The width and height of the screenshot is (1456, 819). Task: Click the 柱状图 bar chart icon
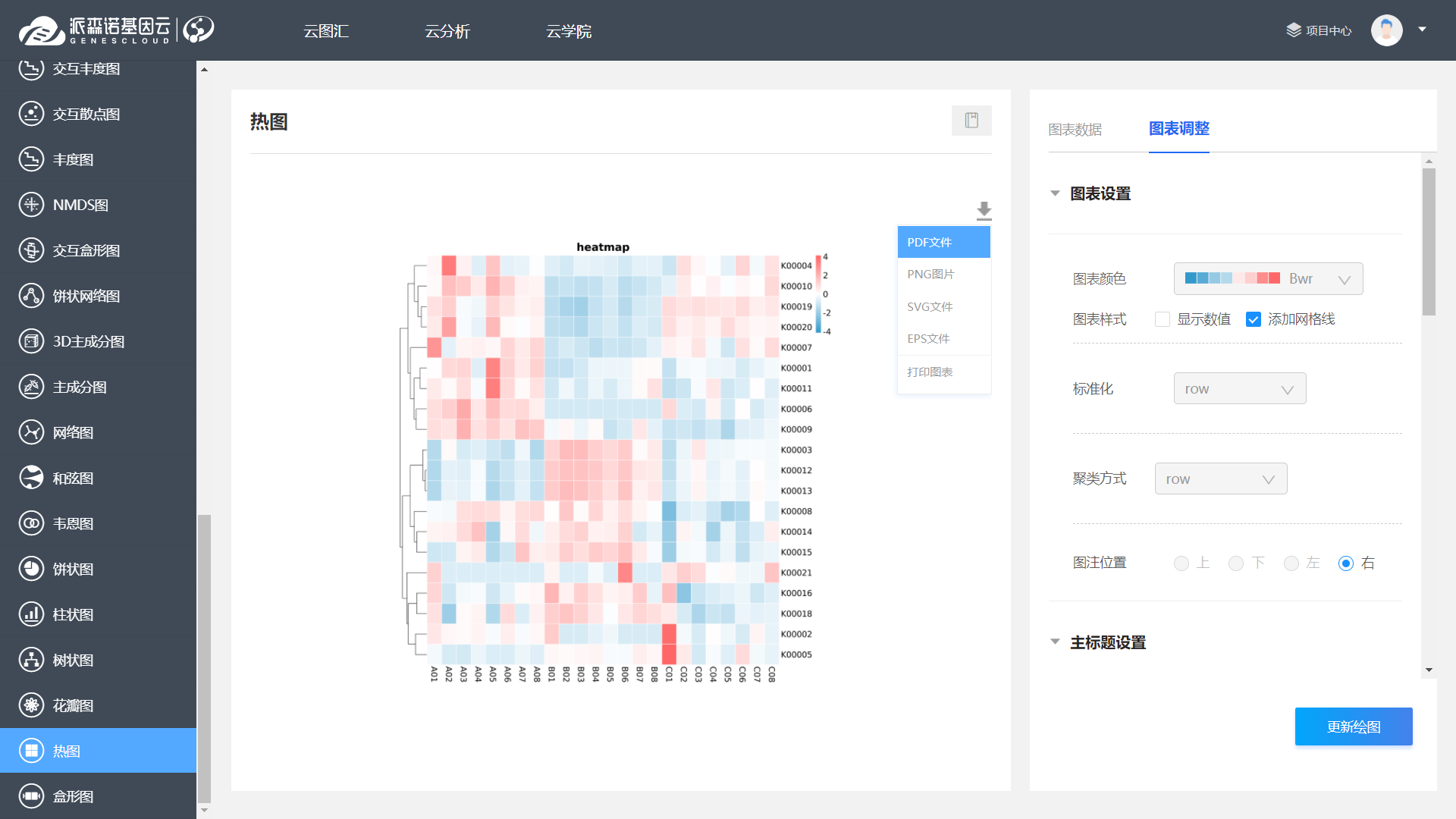tap(31, 614)
